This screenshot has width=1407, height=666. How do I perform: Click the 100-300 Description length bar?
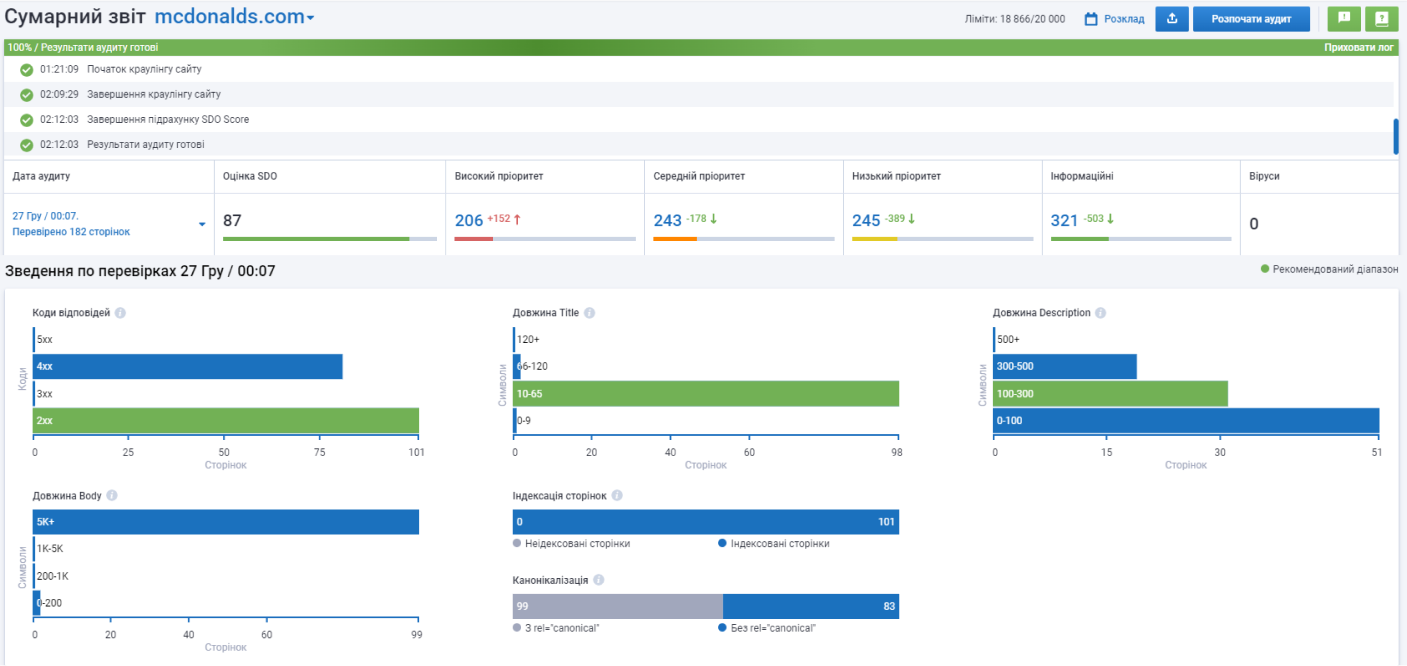(1111, 394)
